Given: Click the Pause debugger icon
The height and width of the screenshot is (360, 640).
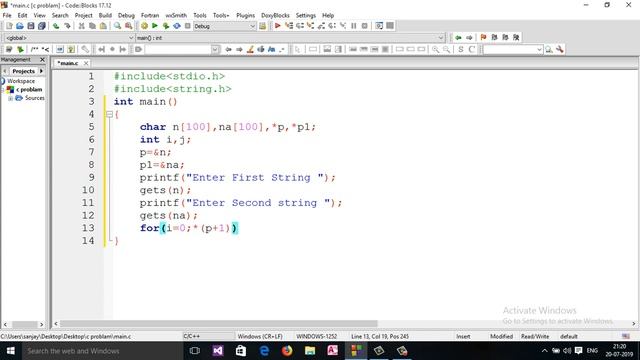Looking at the screenshot, I should click(354, 26).
